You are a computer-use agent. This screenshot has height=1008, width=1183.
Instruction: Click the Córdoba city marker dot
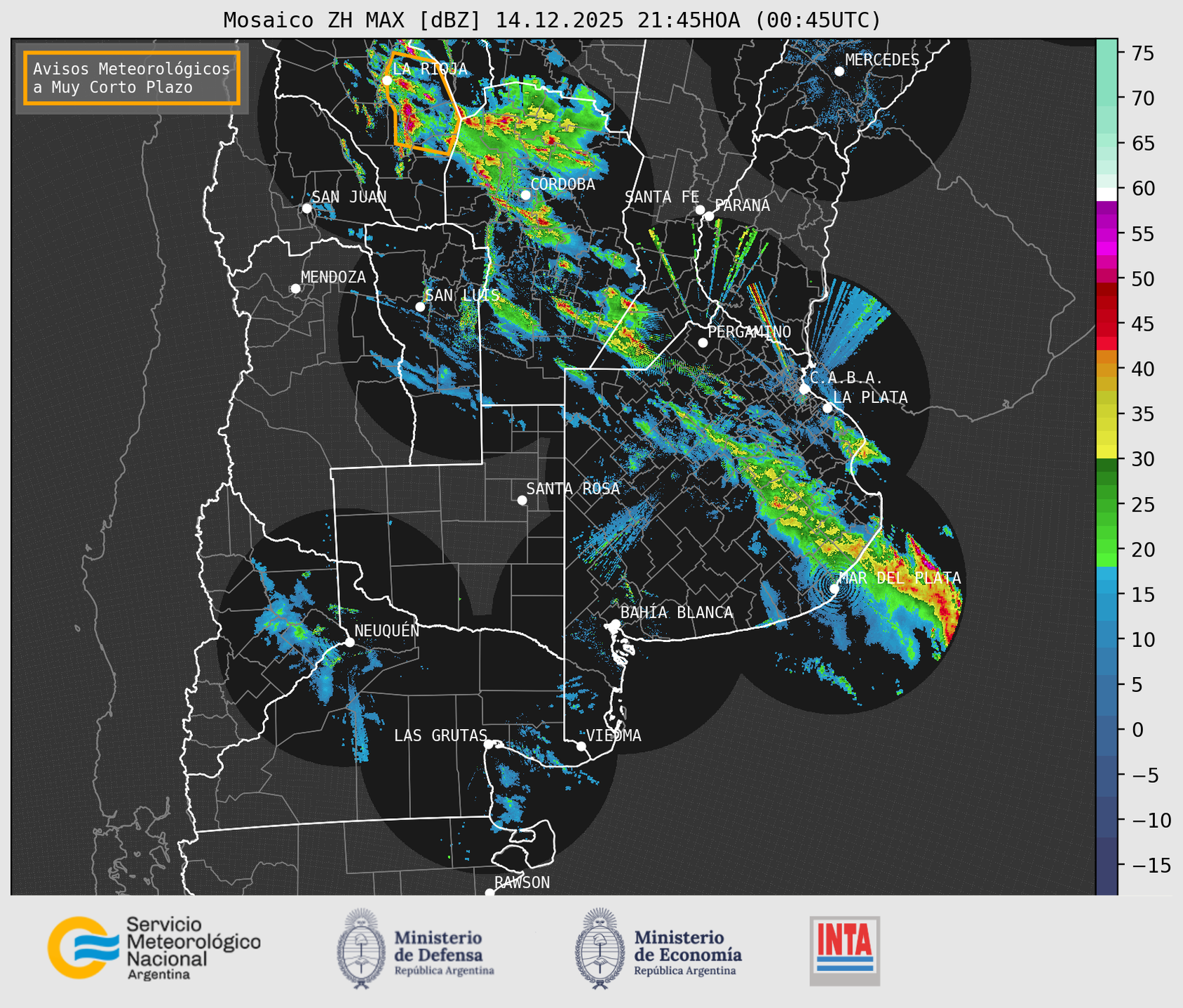[x=525, y=195]
